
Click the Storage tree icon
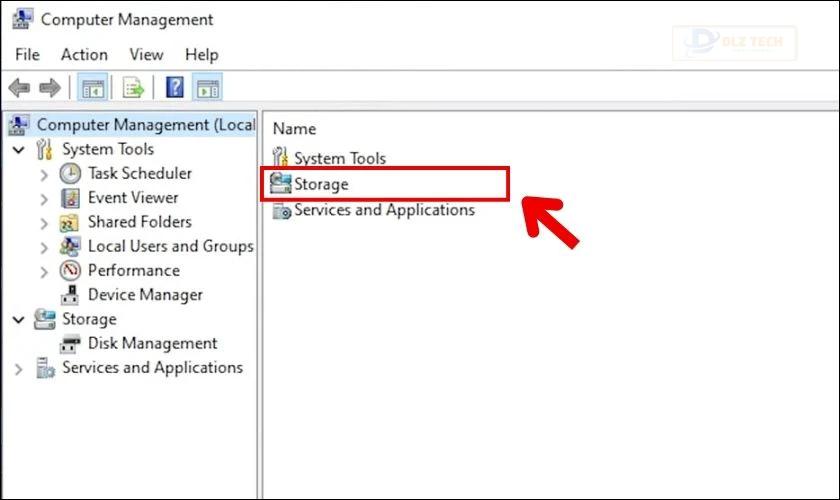click(x=44, y=319)
